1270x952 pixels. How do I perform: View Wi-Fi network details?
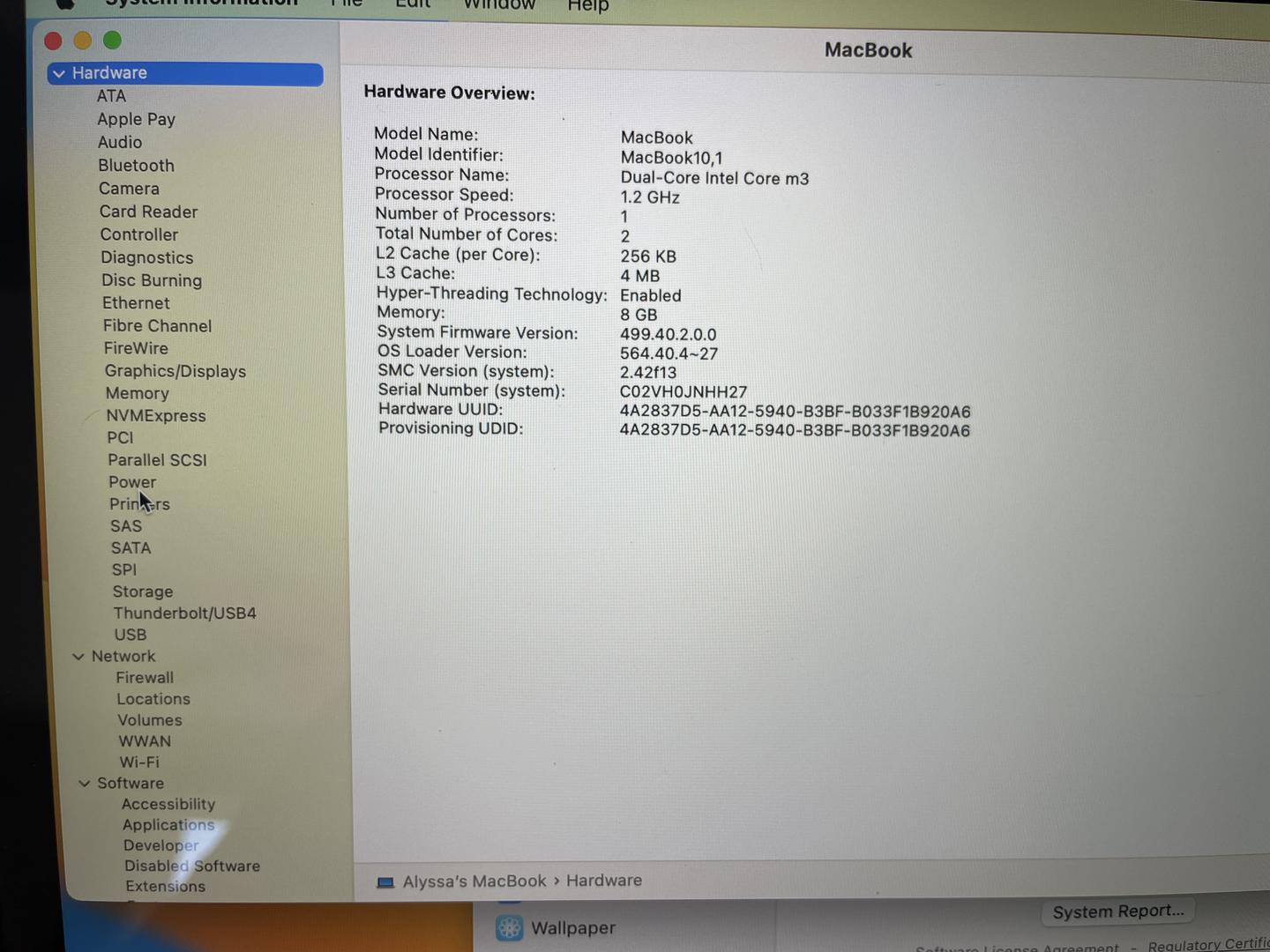point(139,762)
